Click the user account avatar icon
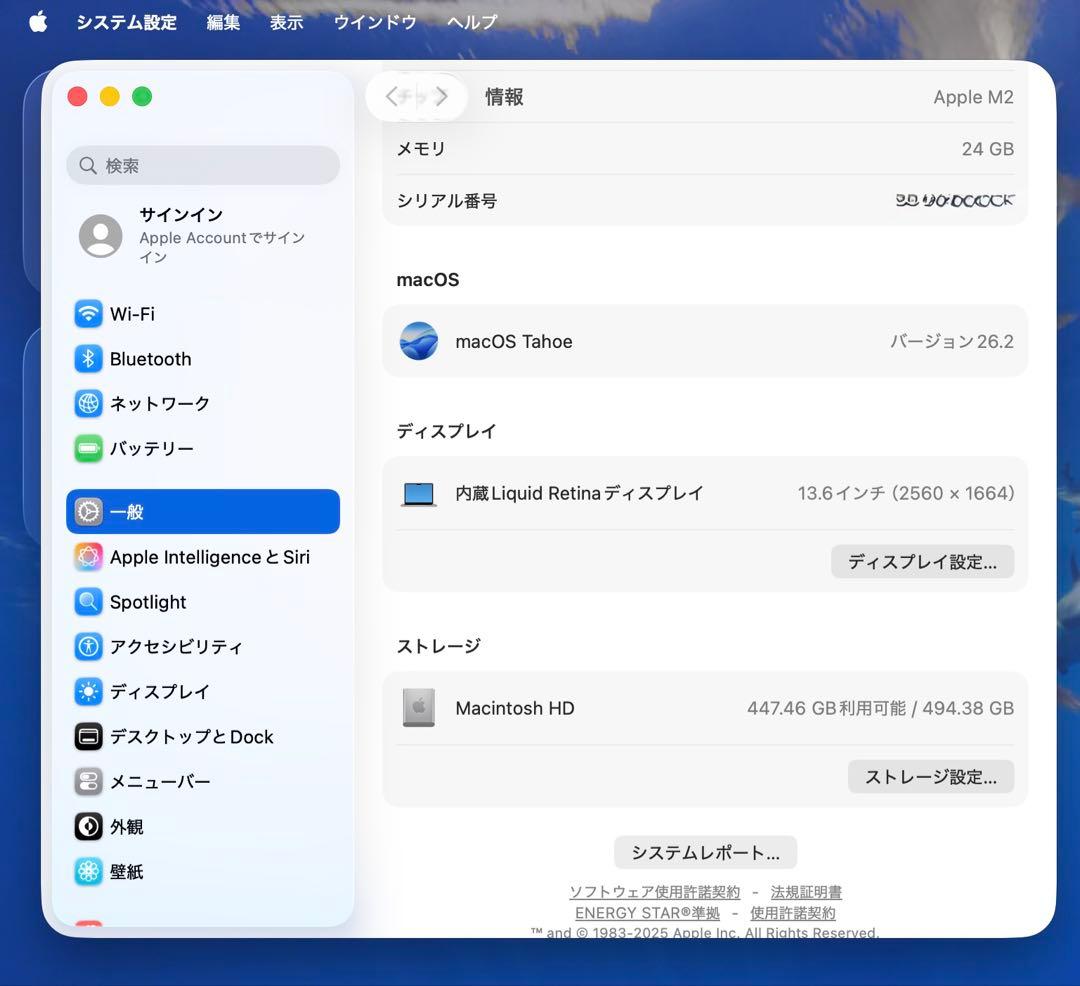Image resolution: width=1080 pixels, height=986 pixels. tap(101, 235)
